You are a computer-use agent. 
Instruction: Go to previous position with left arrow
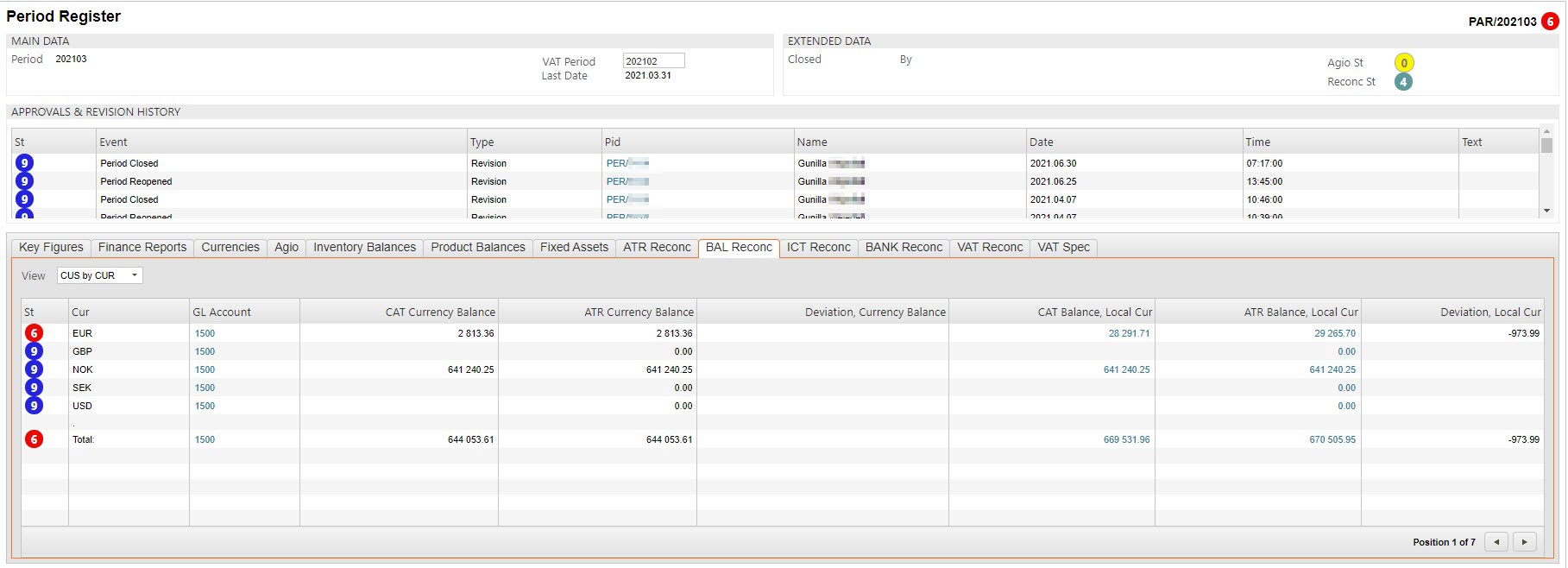pos(1496,542)
